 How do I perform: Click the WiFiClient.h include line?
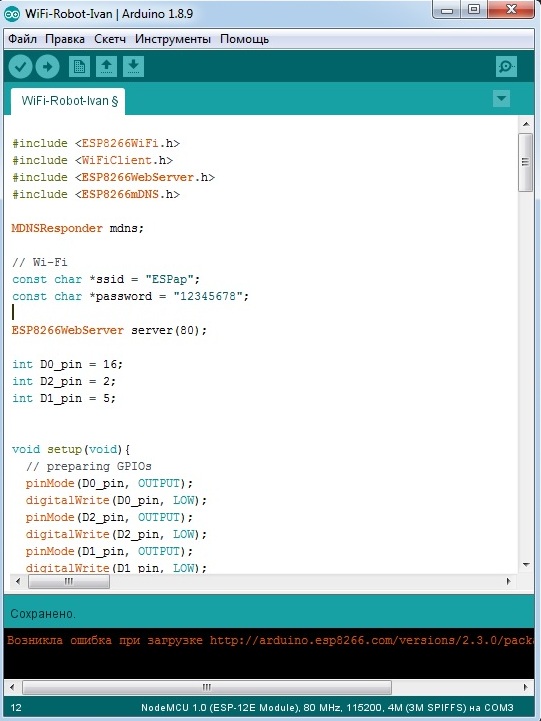[x=92, y=160]
